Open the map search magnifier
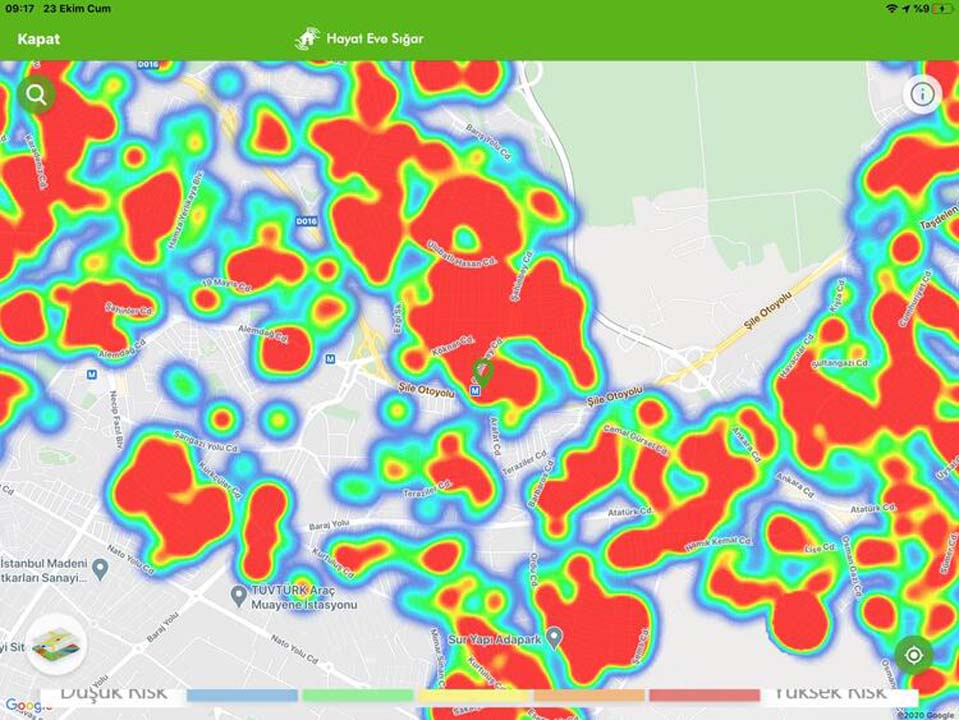Viewport: 959px width, 720px height. (x=36, y=95)
